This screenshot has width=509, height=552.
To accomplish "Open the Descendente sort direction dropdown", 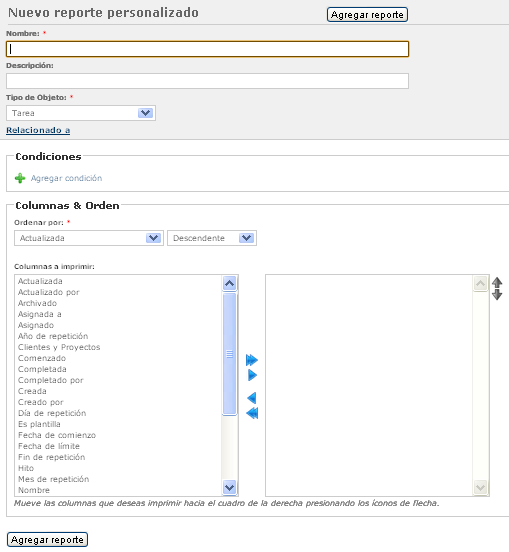I will (212, 238).
